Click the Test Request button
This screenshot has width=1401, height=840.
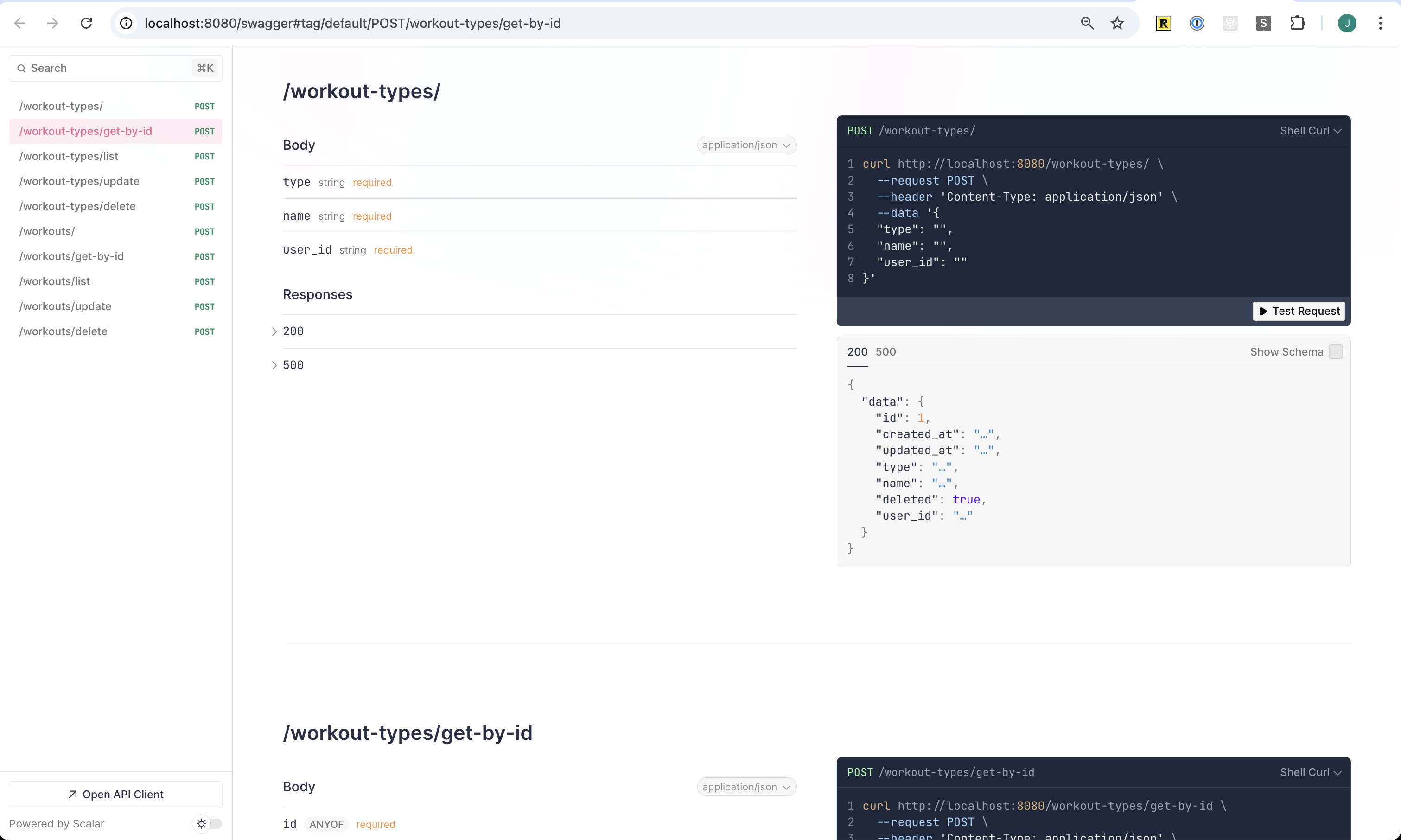(x=1299, y=311)
